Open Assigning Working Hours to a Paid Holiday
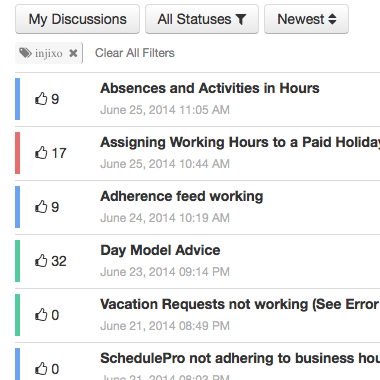Viewport: 380px width, 380px height. pos(240,142)
